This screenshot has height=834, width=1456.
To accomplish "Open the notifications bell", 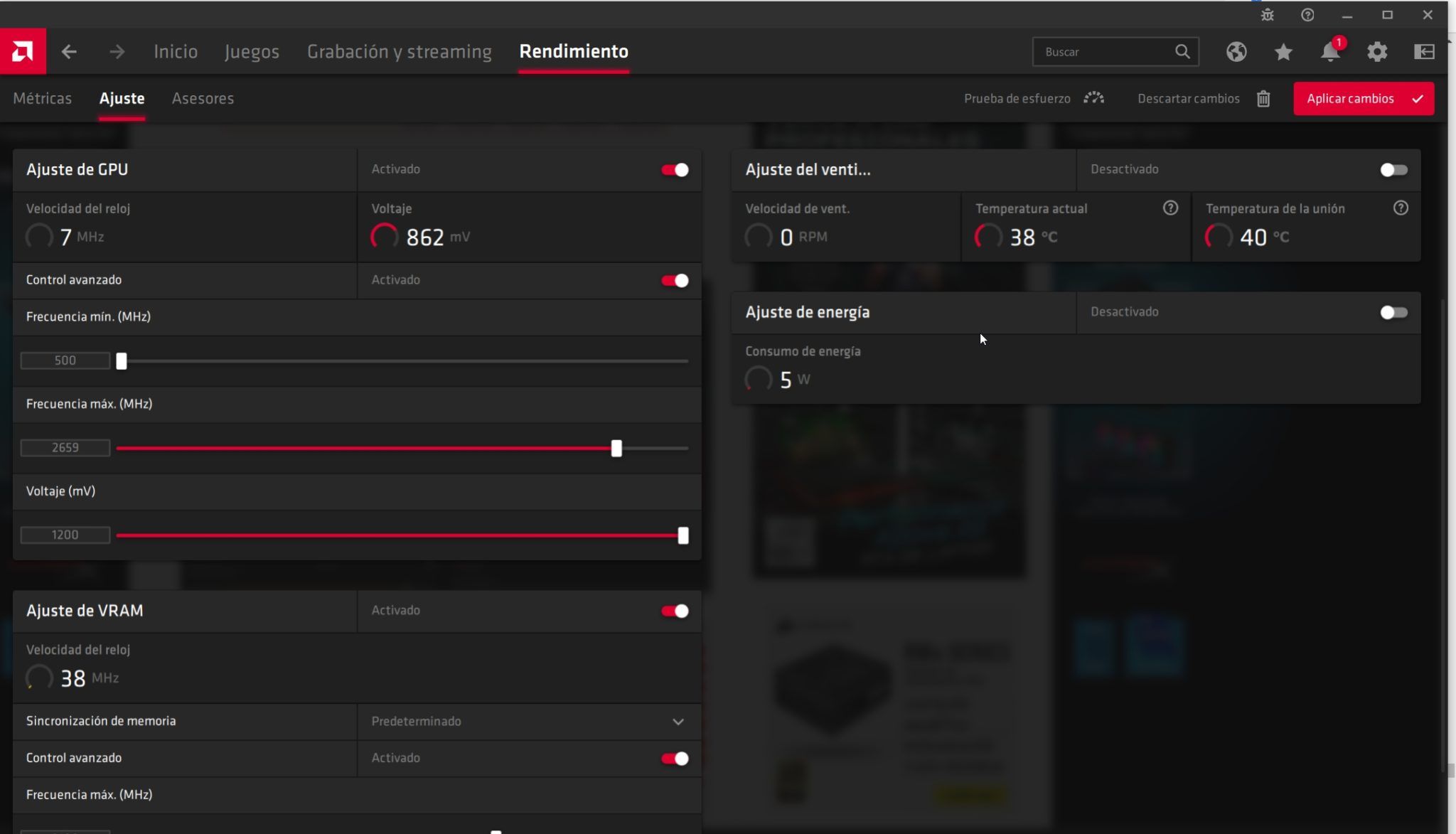I will [x=1330, y=51].
